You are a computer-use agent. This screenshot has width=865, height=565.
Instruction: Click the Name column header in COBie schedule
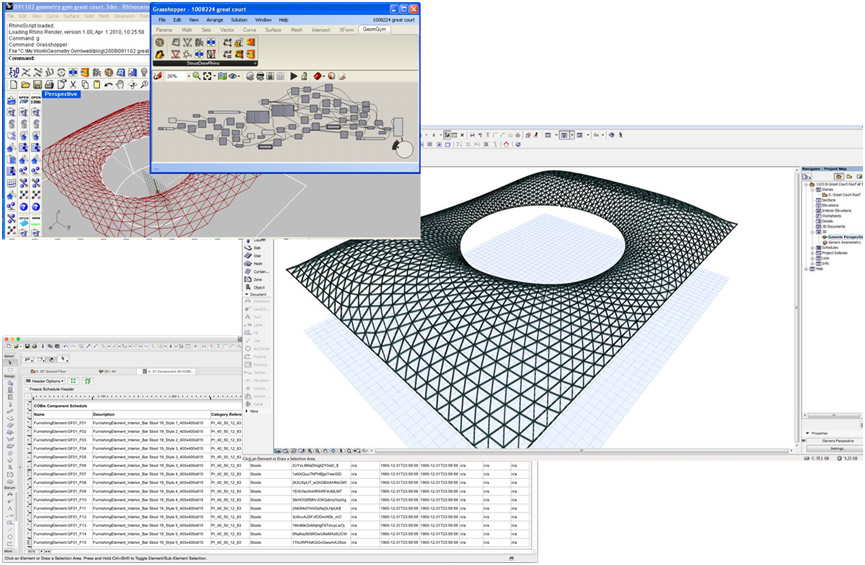[x=62, y=414]
